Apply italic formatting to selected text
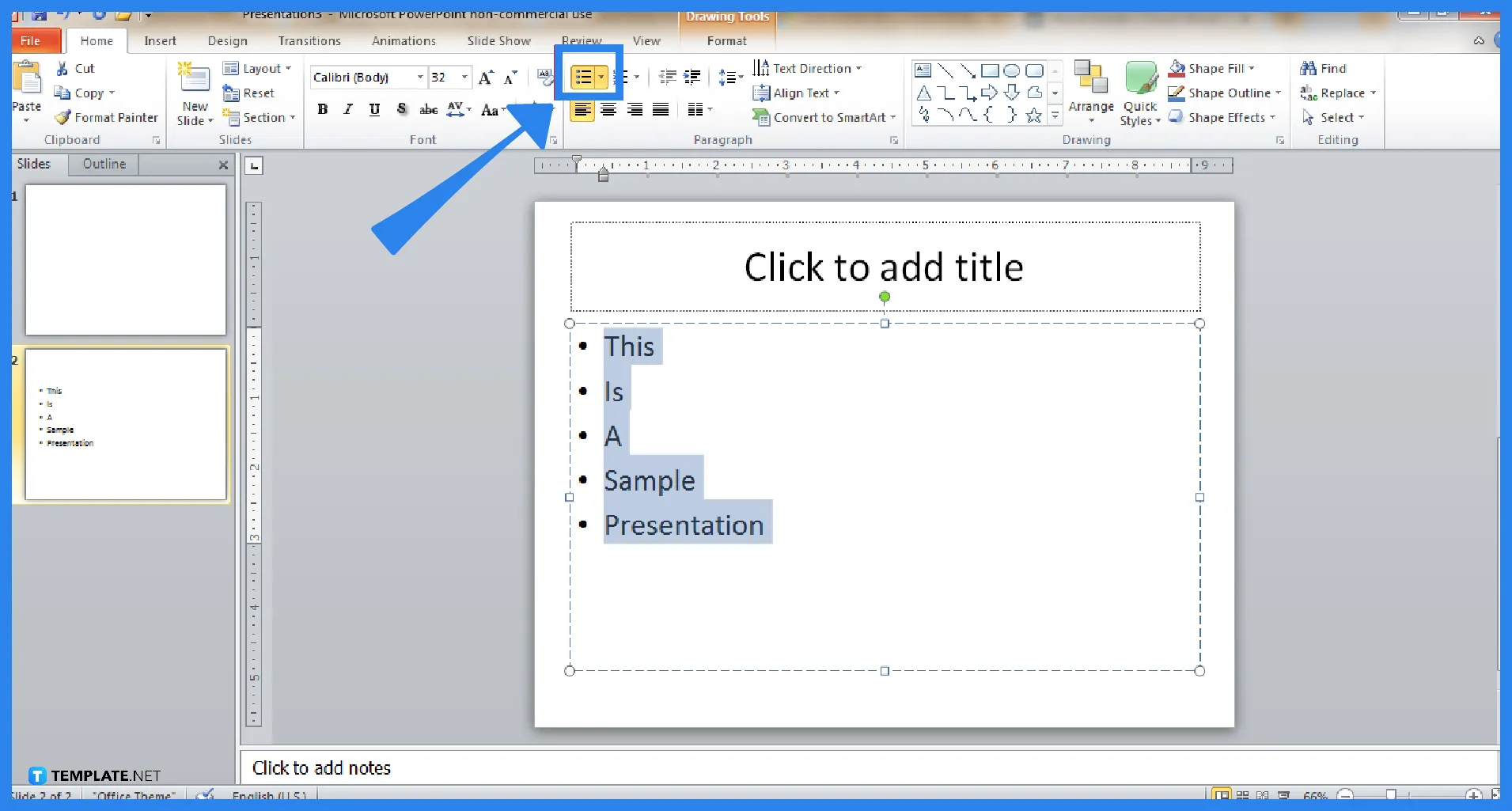1512x811 pixels. tap(348, 109)
